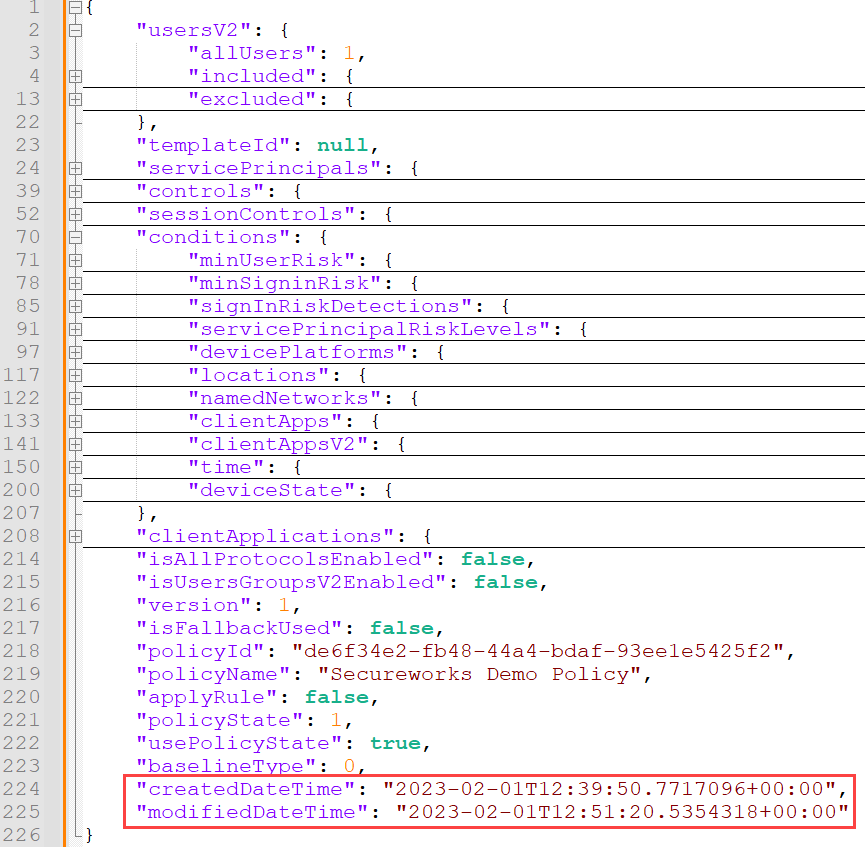The height and width of the screenshot is (847, 865).
Task: Click the policyId GUID value
Action: 537,651
